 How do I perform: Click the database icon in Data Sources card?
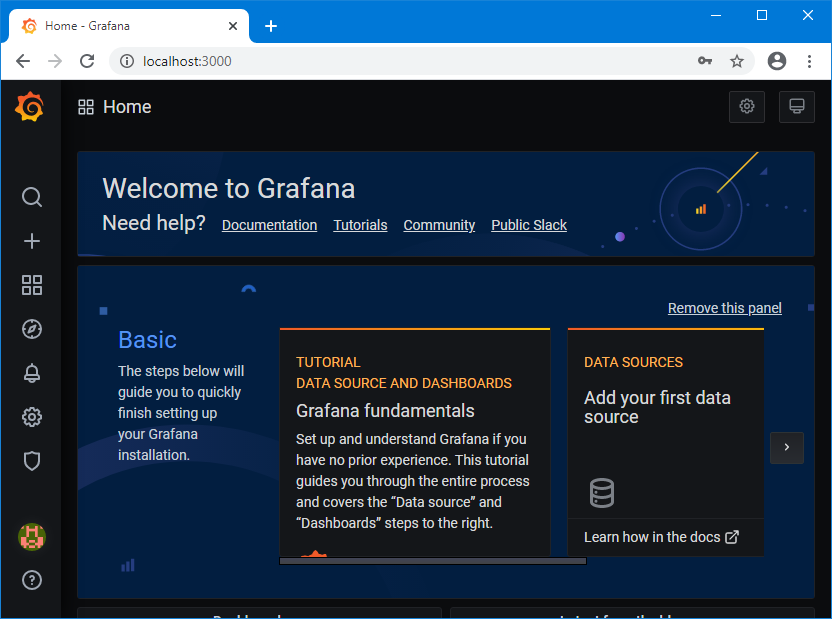pyautogui.click(x=602, y=493)
